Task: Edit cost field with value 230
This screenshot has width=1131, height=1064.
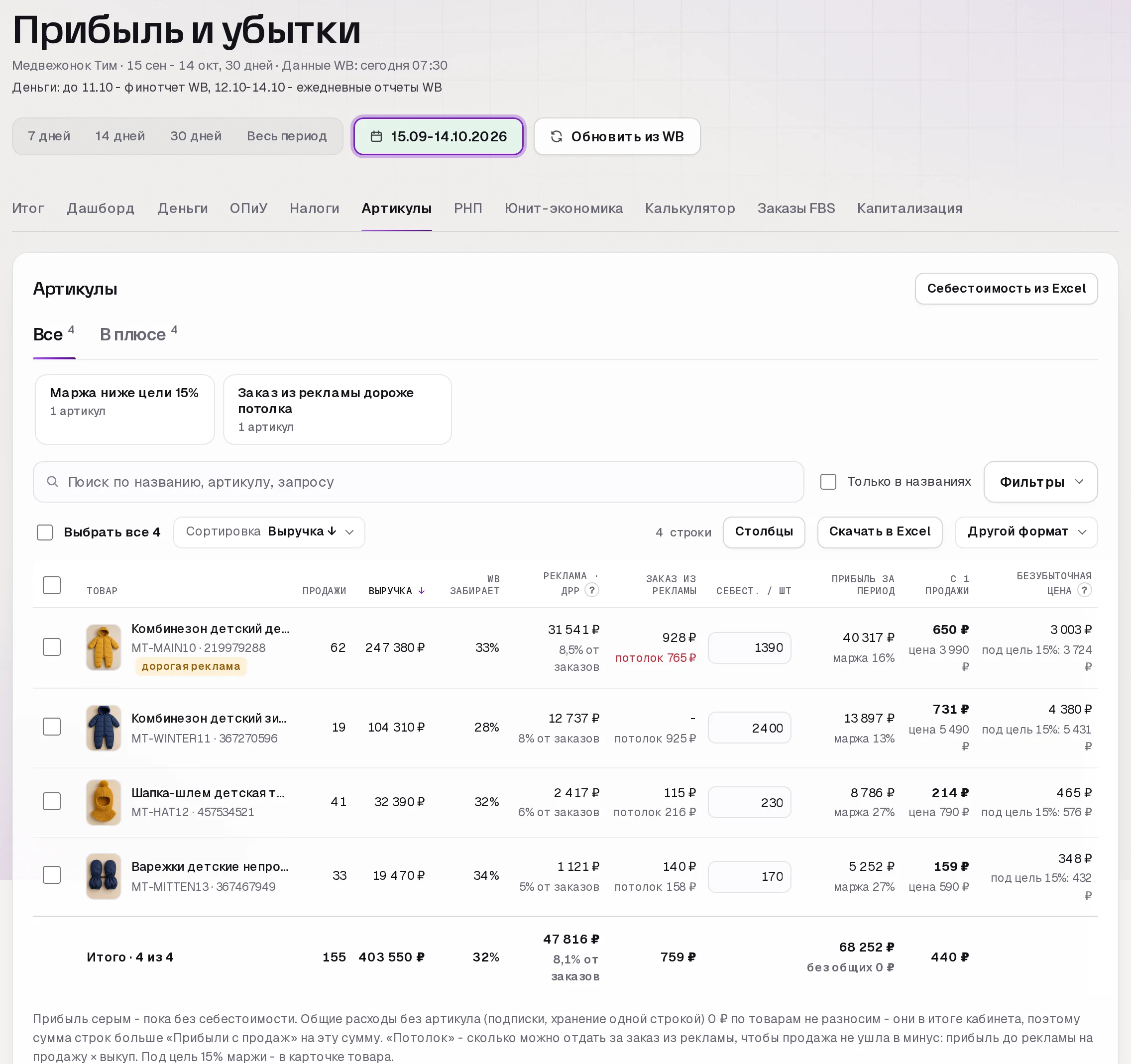Action: (749, 802)
